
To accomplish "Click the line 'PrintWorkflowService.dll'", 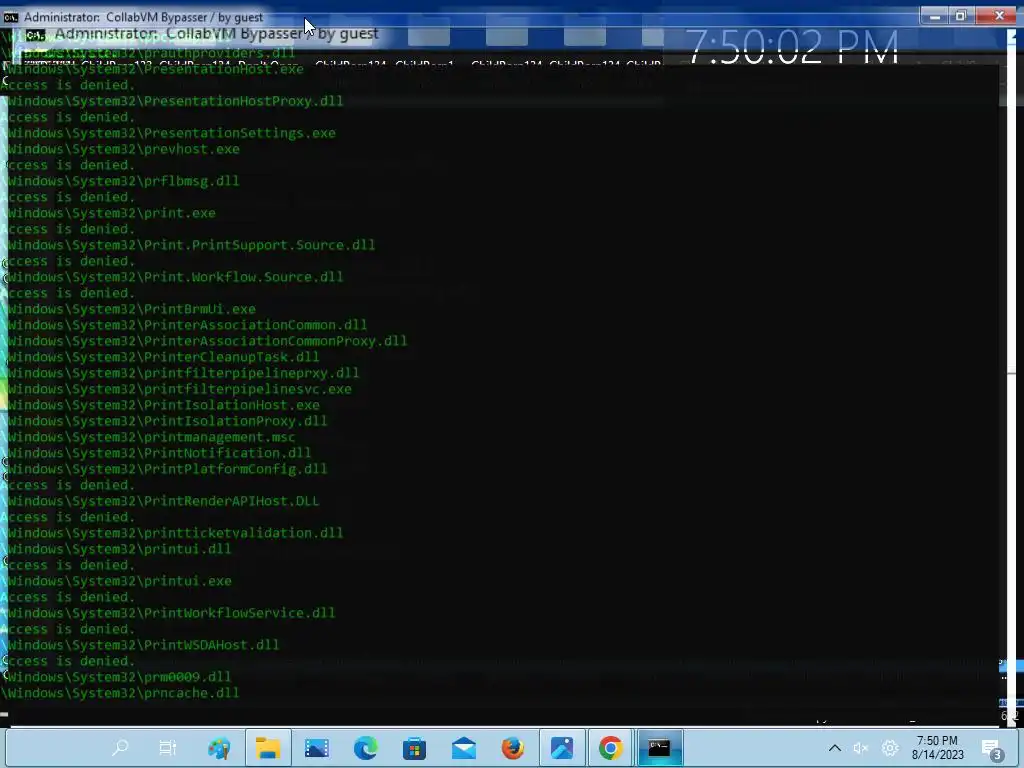I will coord(171,613).
